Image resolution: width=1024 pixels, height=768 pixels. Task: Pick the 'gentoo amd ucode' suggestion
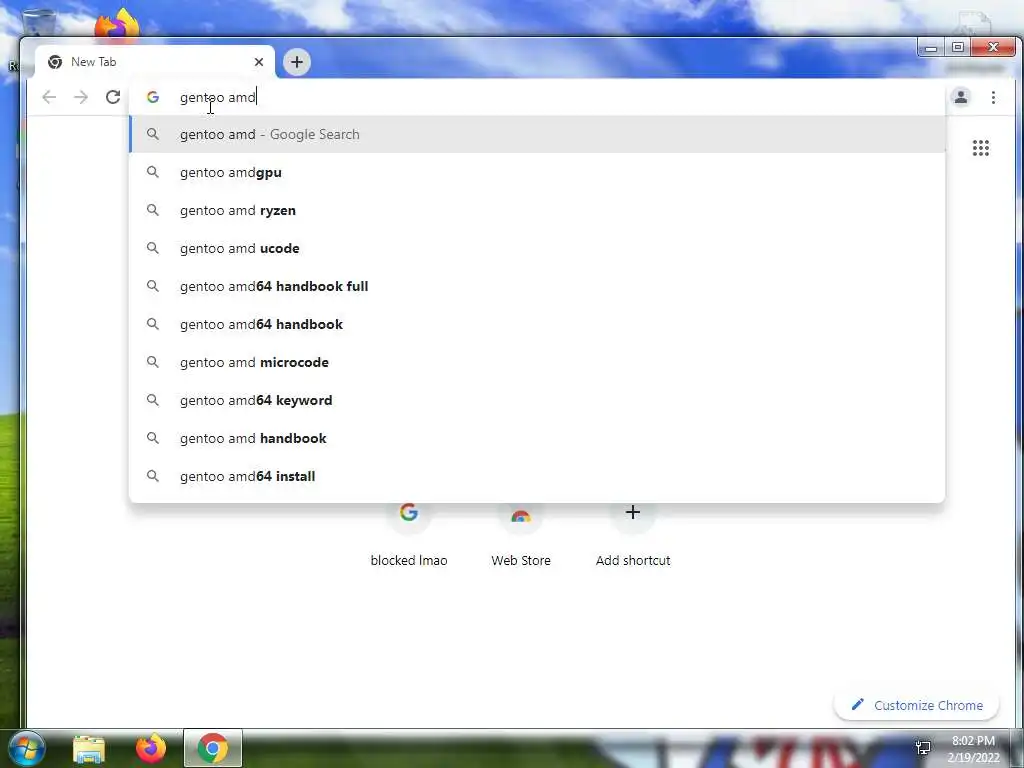click(537, 248)
